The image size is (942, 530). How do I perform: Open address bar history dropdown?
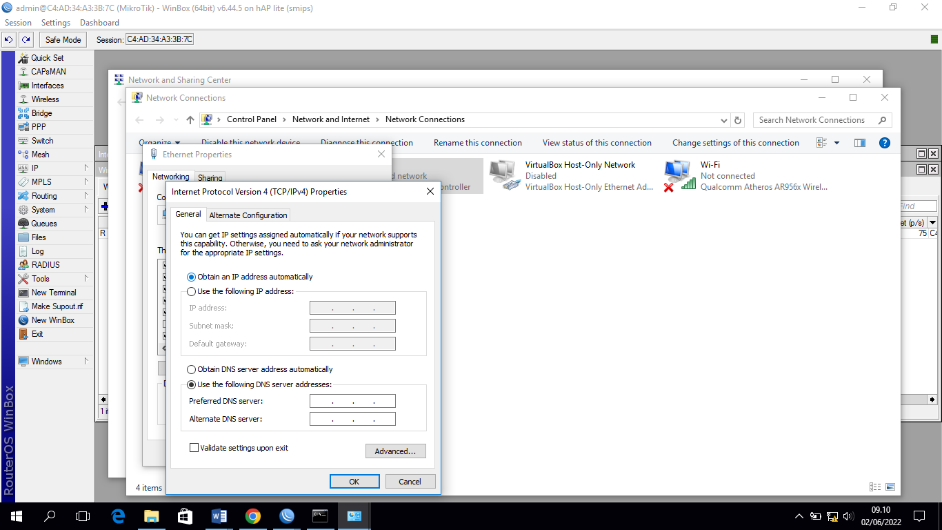pyautogui.click(x=723, y=120)
